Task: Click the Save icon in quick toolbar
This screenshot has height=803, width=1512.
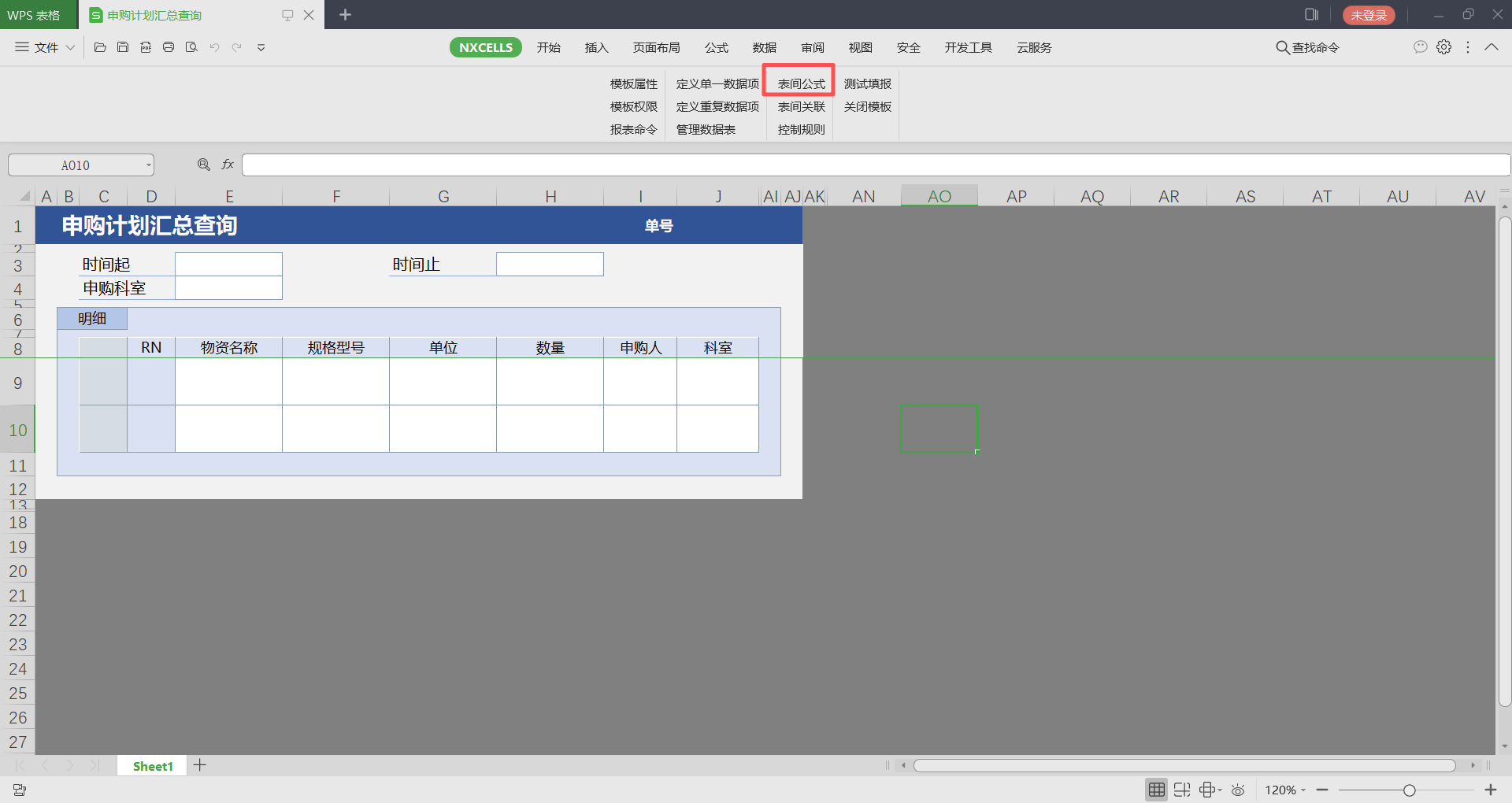Action: coord(123,47)
